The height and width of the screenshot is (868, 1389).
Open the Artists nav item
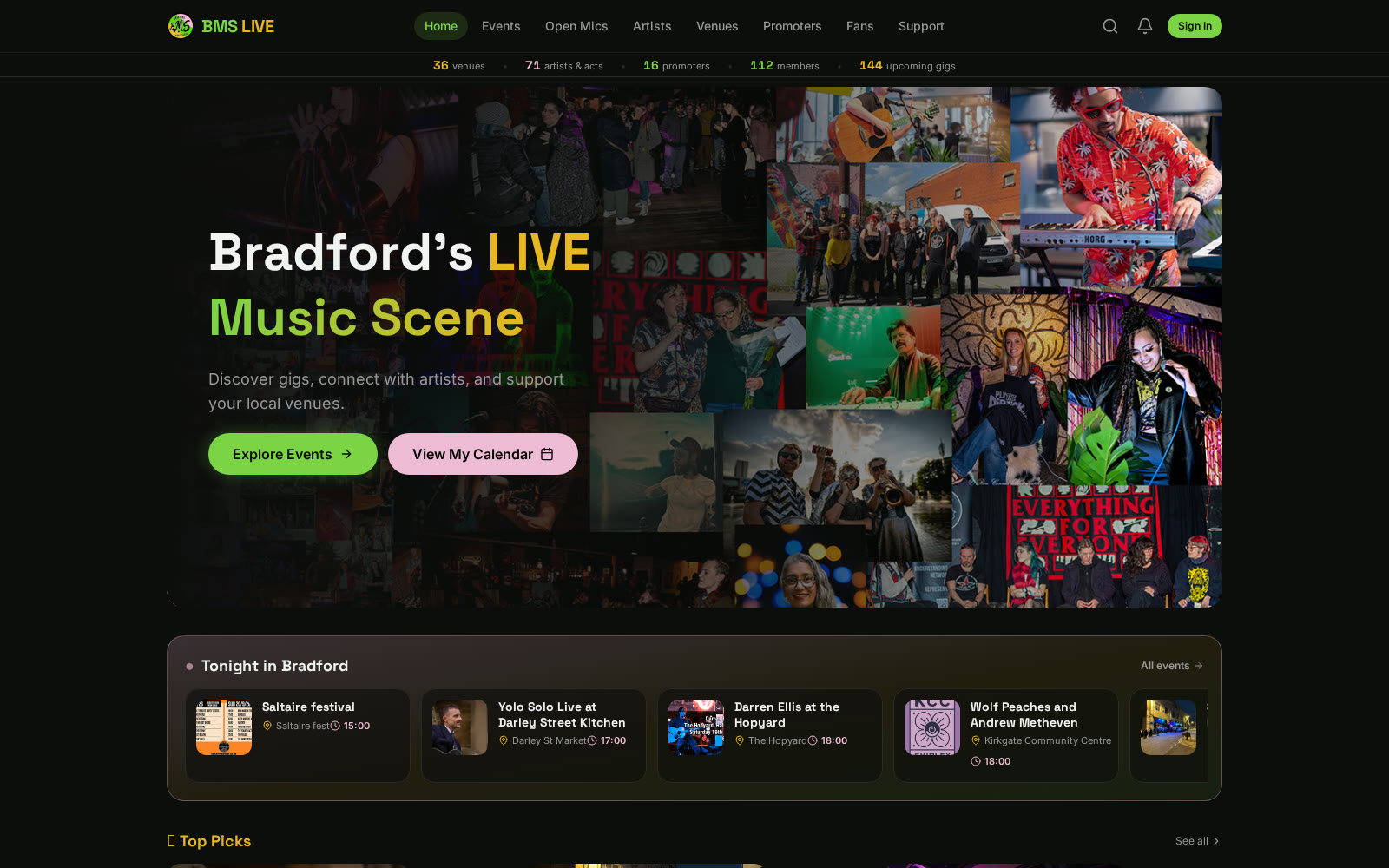[x=652, y=26]
